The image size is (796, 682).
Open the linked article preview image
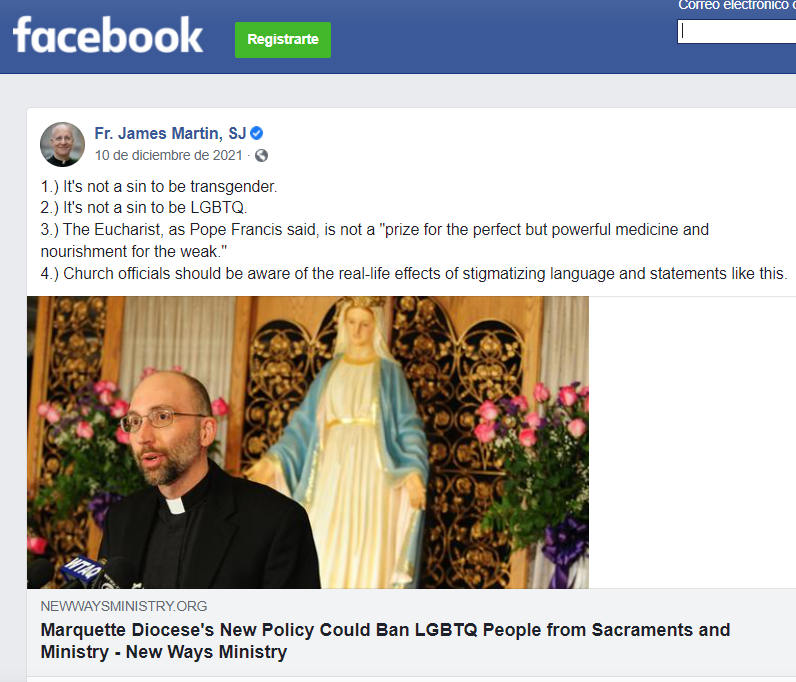308,442
